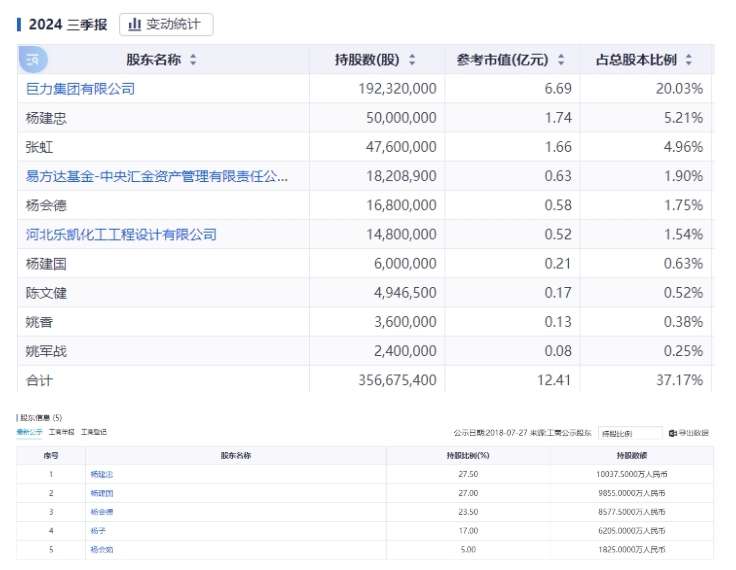Image resolution: width=736 pixels, height=570 pixels.
Task: Click holding ratio 27.50 in lower table
Action: click(468, 475)
